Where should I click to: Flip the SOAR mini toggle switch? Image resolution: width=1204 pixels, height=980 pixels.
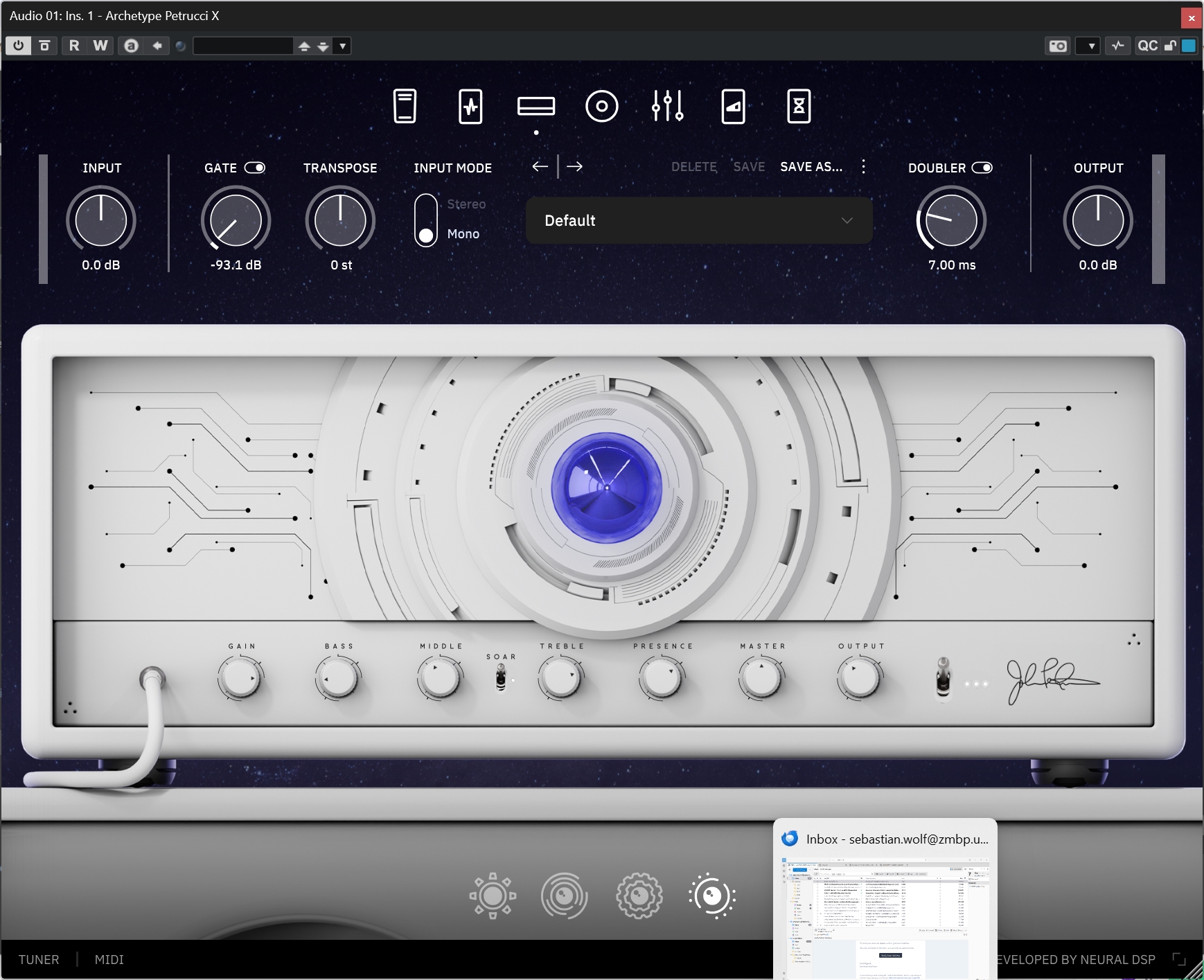click(x=501, y=677)
